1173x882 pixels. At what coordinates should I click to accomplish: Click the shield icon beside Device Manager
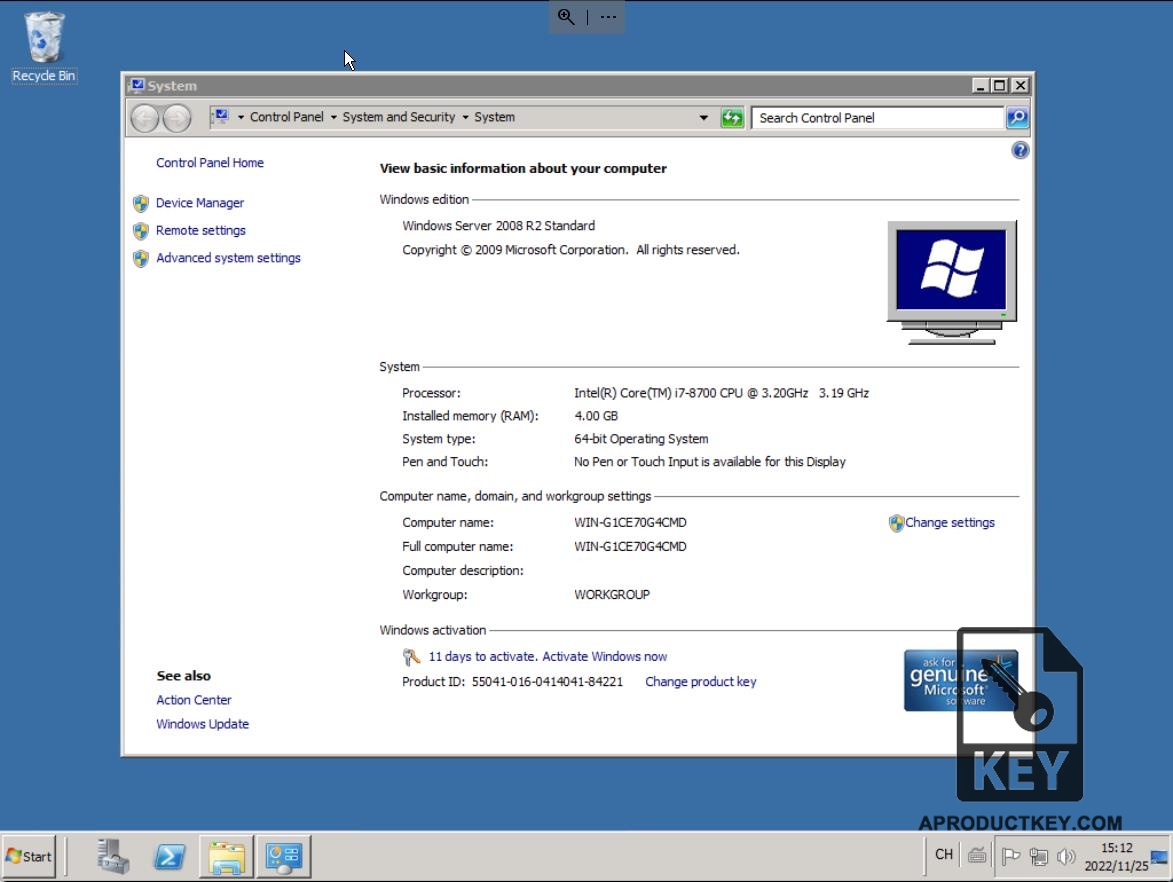tap(141, 203)
